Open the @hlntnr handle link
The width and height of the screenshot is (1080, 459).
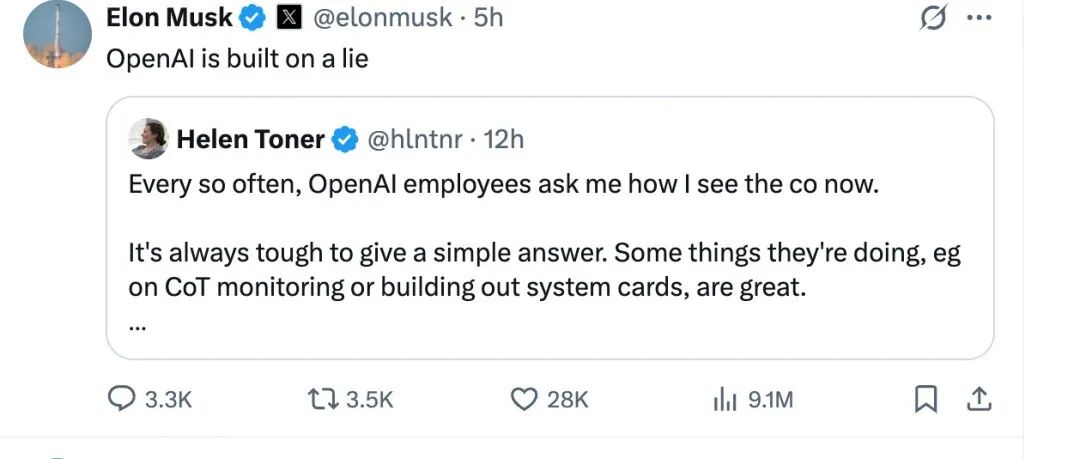pyautogui.click(x=415, y=140)
